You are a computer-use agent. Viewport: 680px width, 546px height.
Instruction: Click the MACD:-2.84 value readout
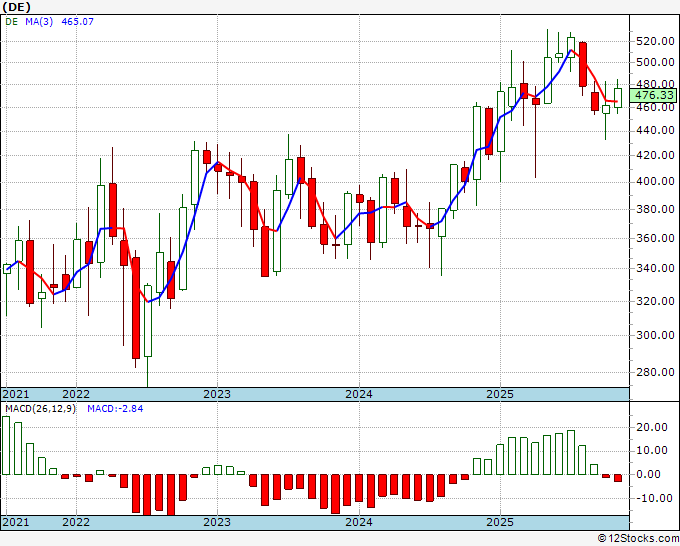(115, 409)
